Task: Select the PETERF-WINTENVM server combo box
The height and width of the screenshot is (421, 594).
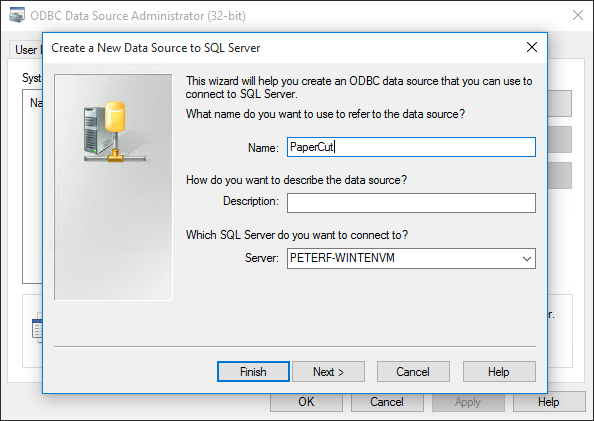Action: pyautogui.click(x=411, y=258)
